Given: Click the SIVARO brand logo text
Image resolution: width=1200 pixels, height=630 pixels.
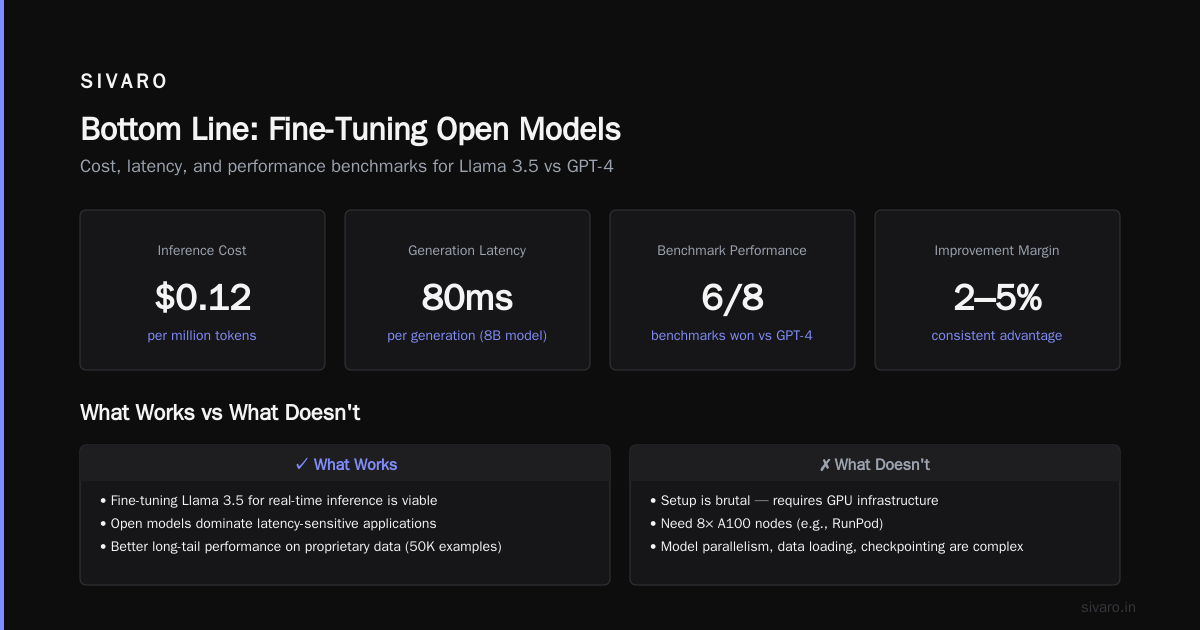Looking at the screenshot, I should 124,82.
